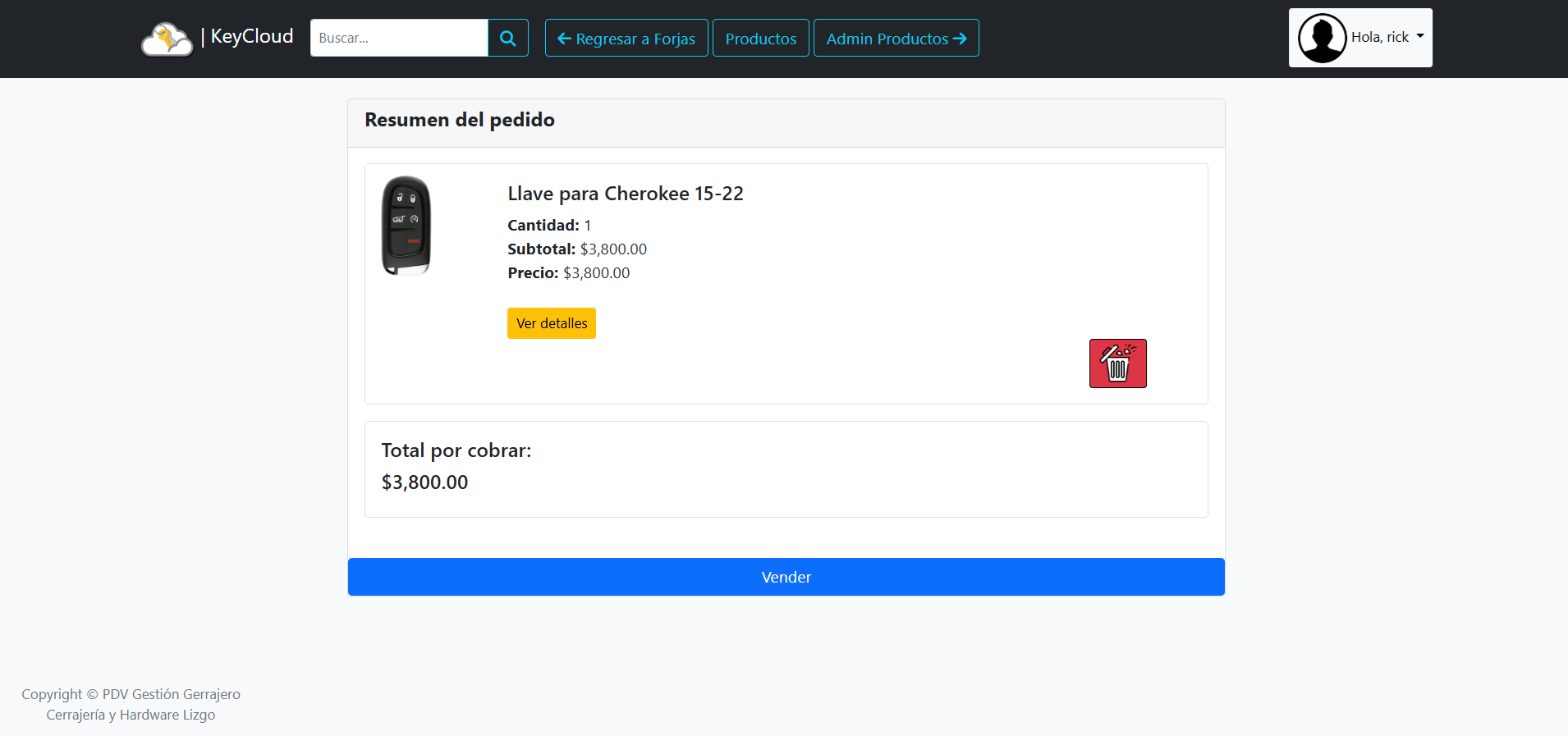
Task: Return using Regresar a Forjas text
Action: (x=635, y=39)
